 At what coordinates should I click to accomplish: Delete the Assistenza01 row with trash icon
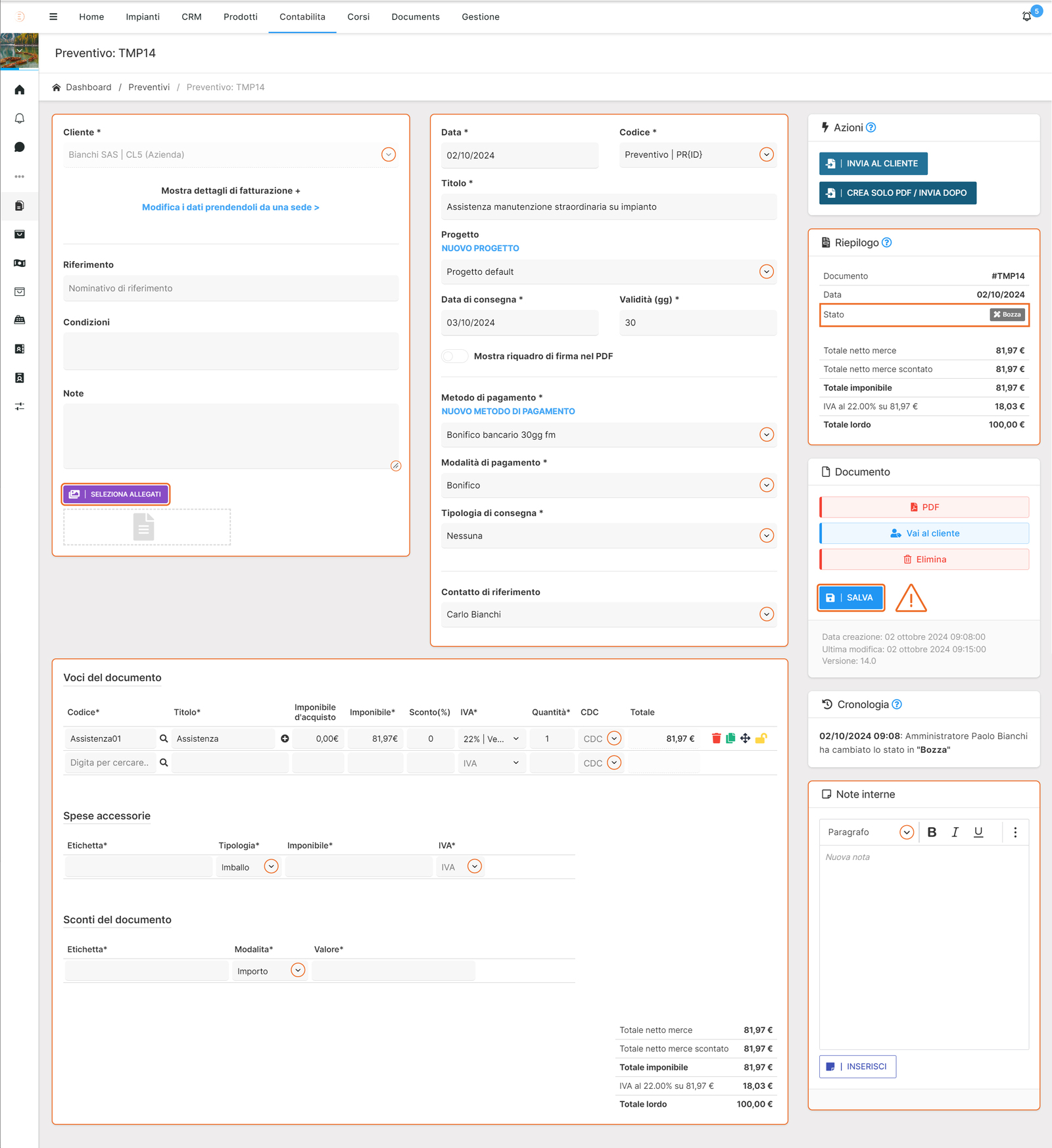716,738
